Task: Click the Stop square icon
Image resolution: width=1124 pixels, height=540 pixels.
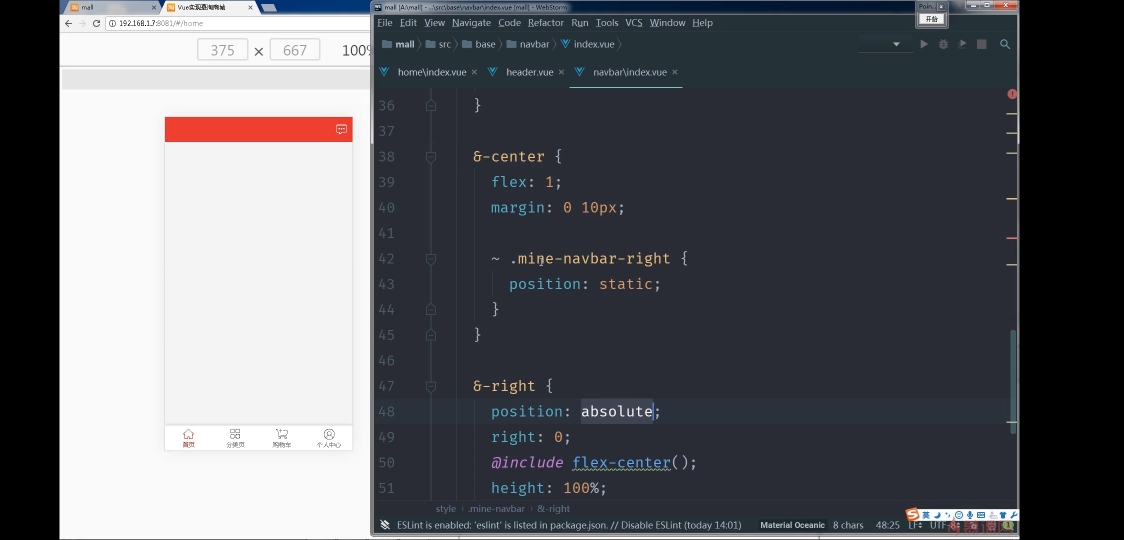Action: tap(981, 44)
